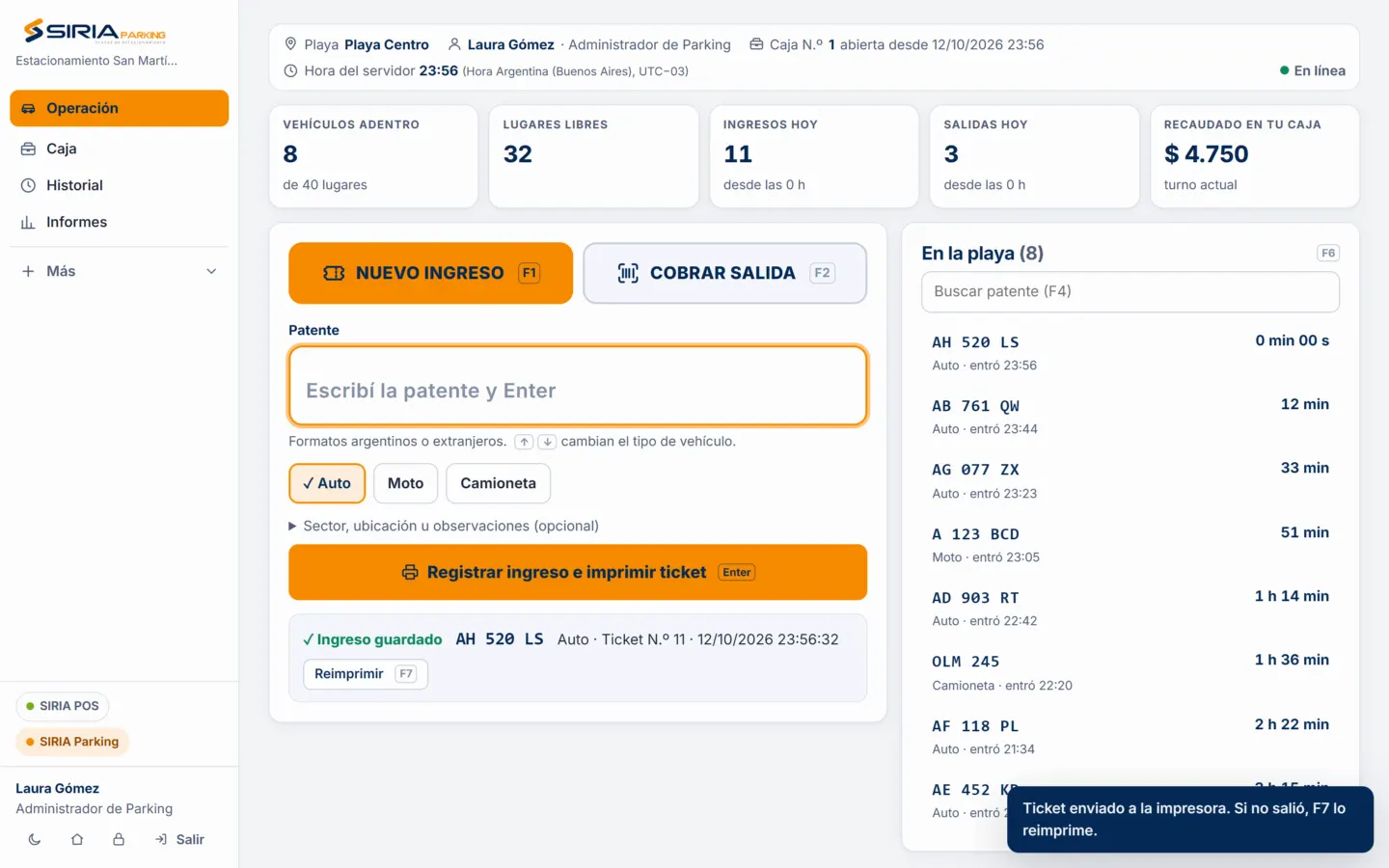Select the COBRAR SALIDA mode
The width and height of the screenshot is (1389, 868).
[x=724, y=273]
